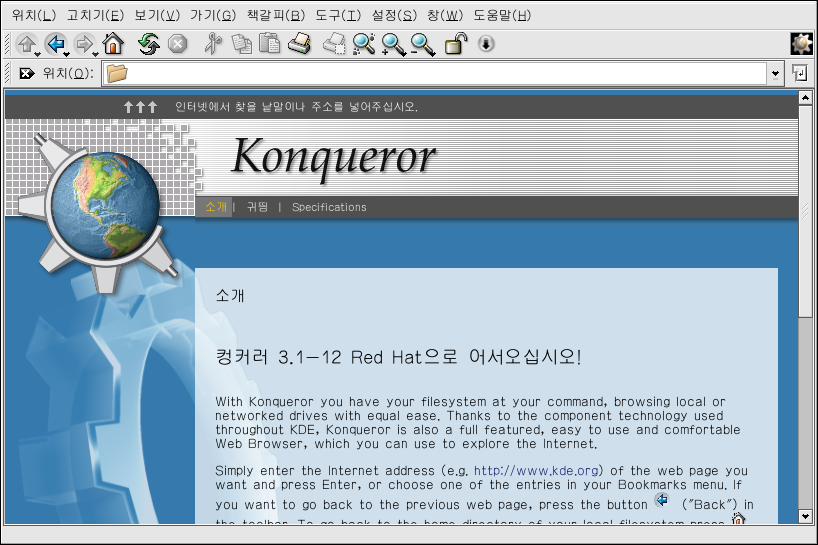Click the Back arrow icon
The image size is (818, 545).
click(x=56, y=43)
